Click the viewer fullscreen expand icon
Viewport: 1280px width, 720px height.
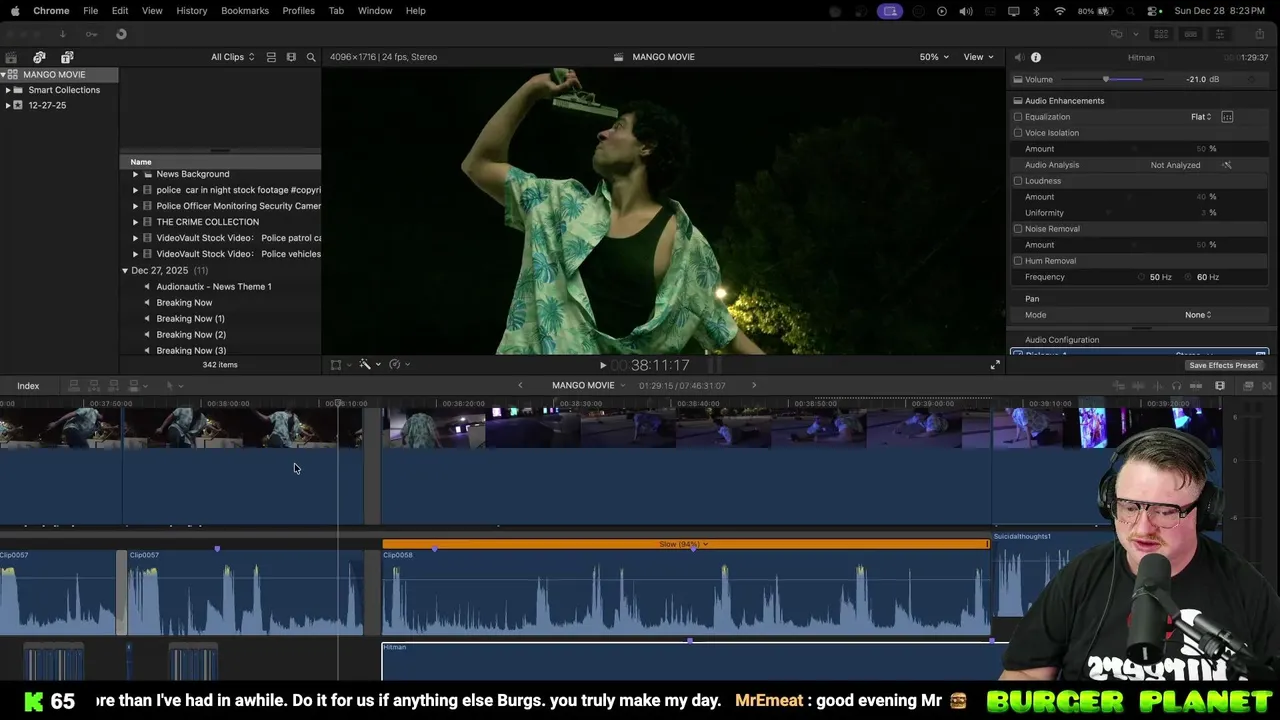point(994,366)
